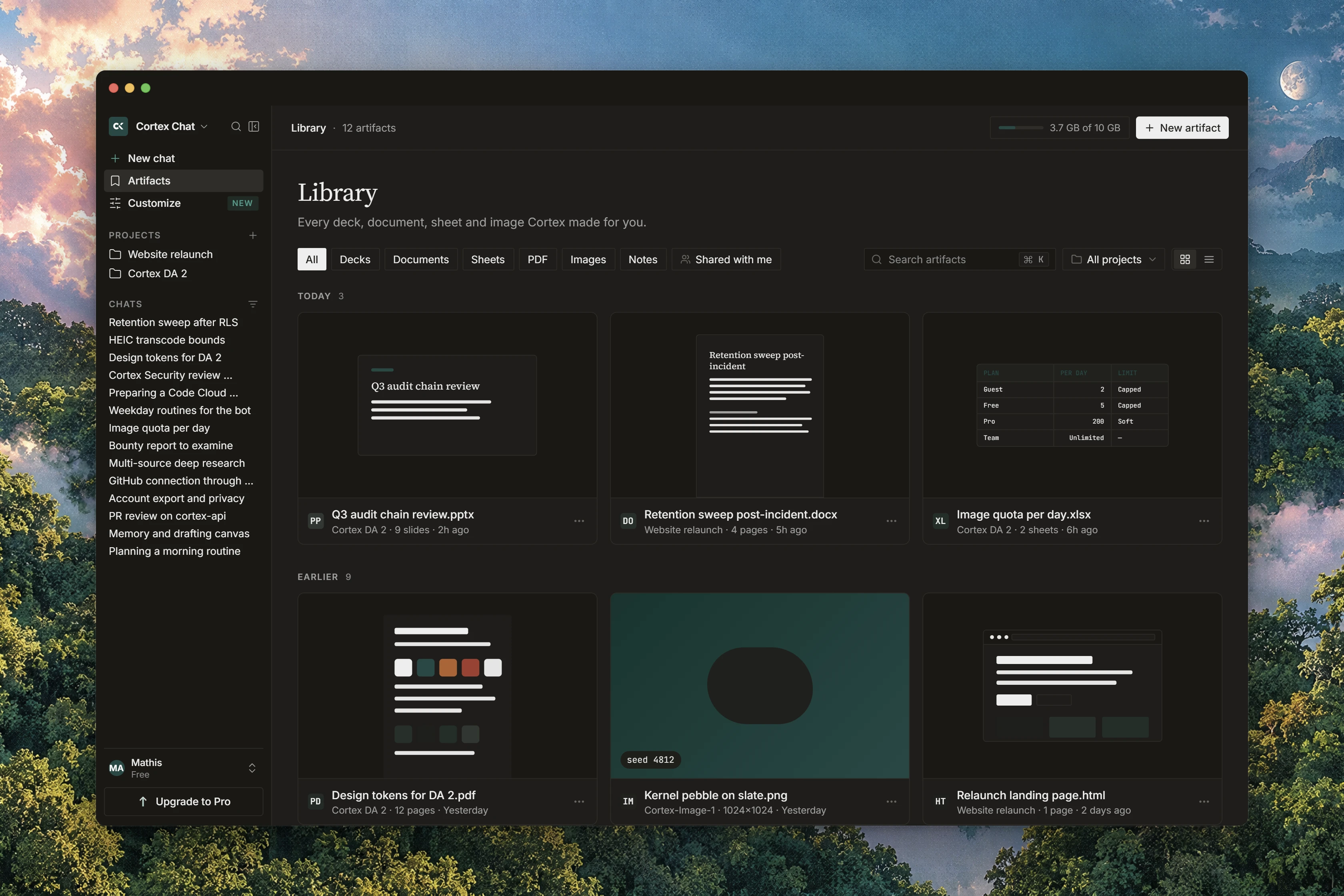Screen dimensions: 1344x896
Task: Select the Notes filter tab
Action: point(643,260)
